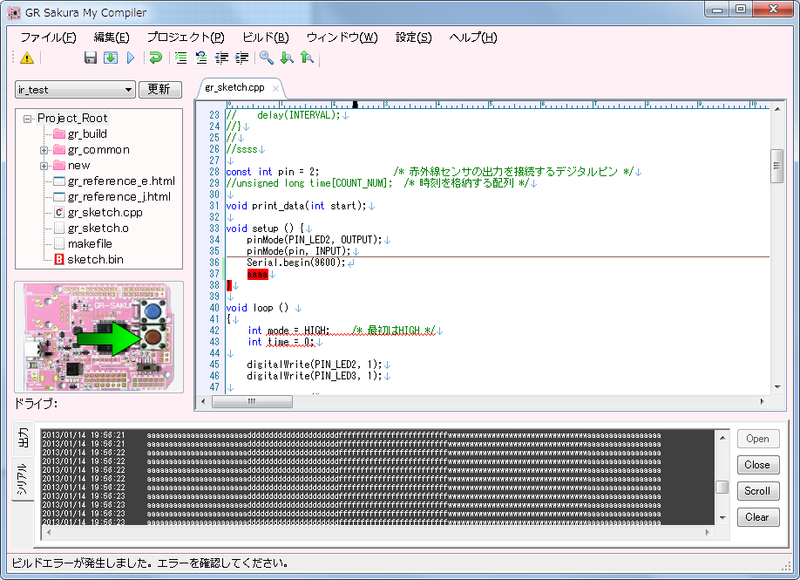The height and width of the screenshot is (580, 800).
Task: Click the Clear button
Action: (x=758, y=517)
